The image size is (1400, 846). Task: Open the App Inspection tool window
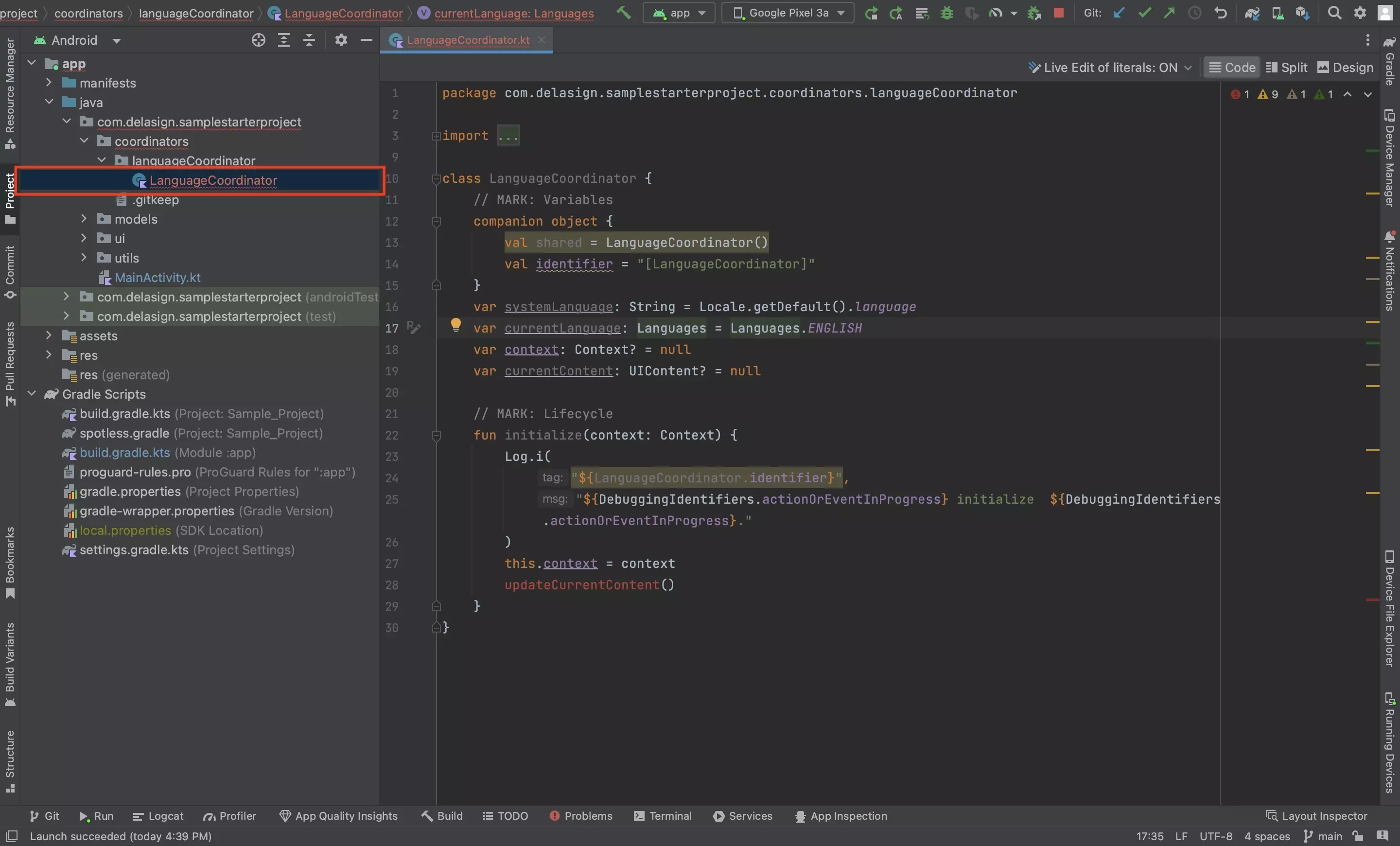(841, 816)
